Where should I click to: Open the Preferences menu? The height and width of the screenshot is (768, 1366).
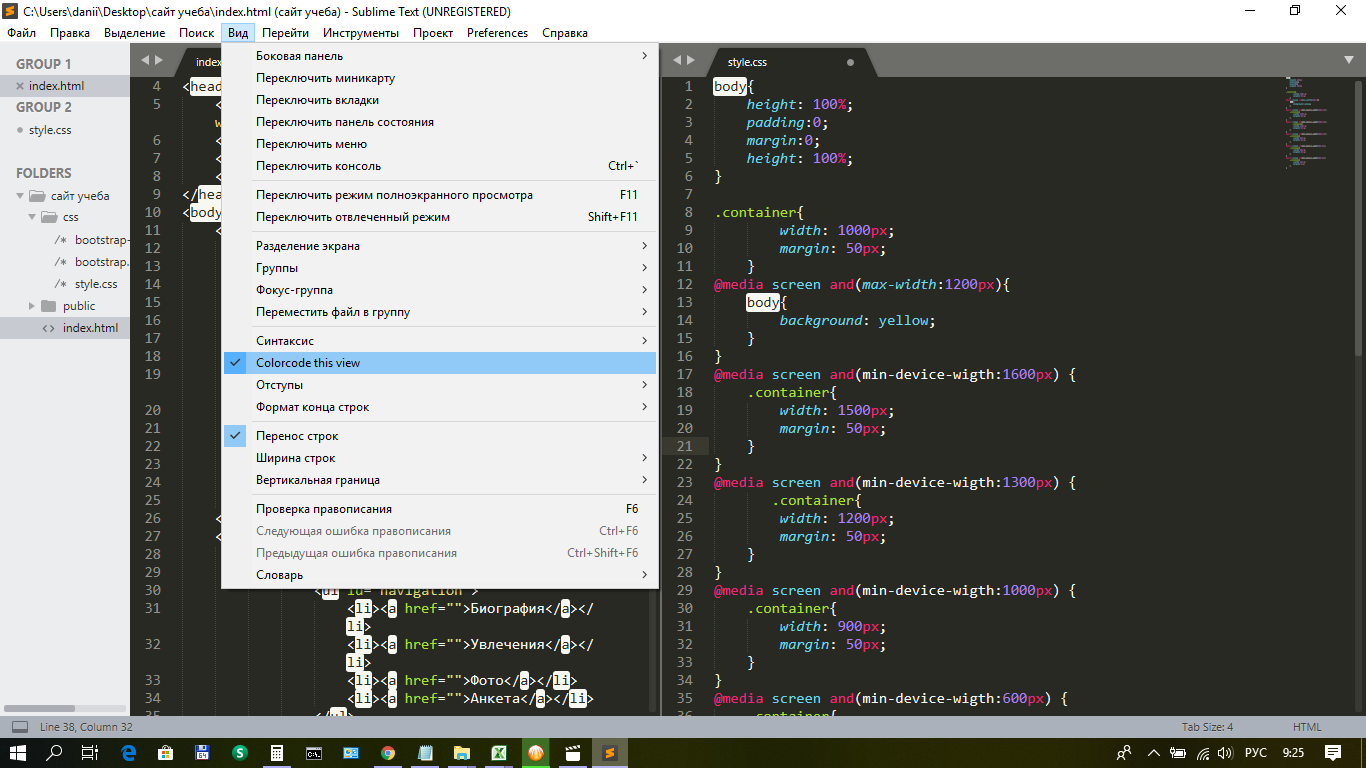497,32
